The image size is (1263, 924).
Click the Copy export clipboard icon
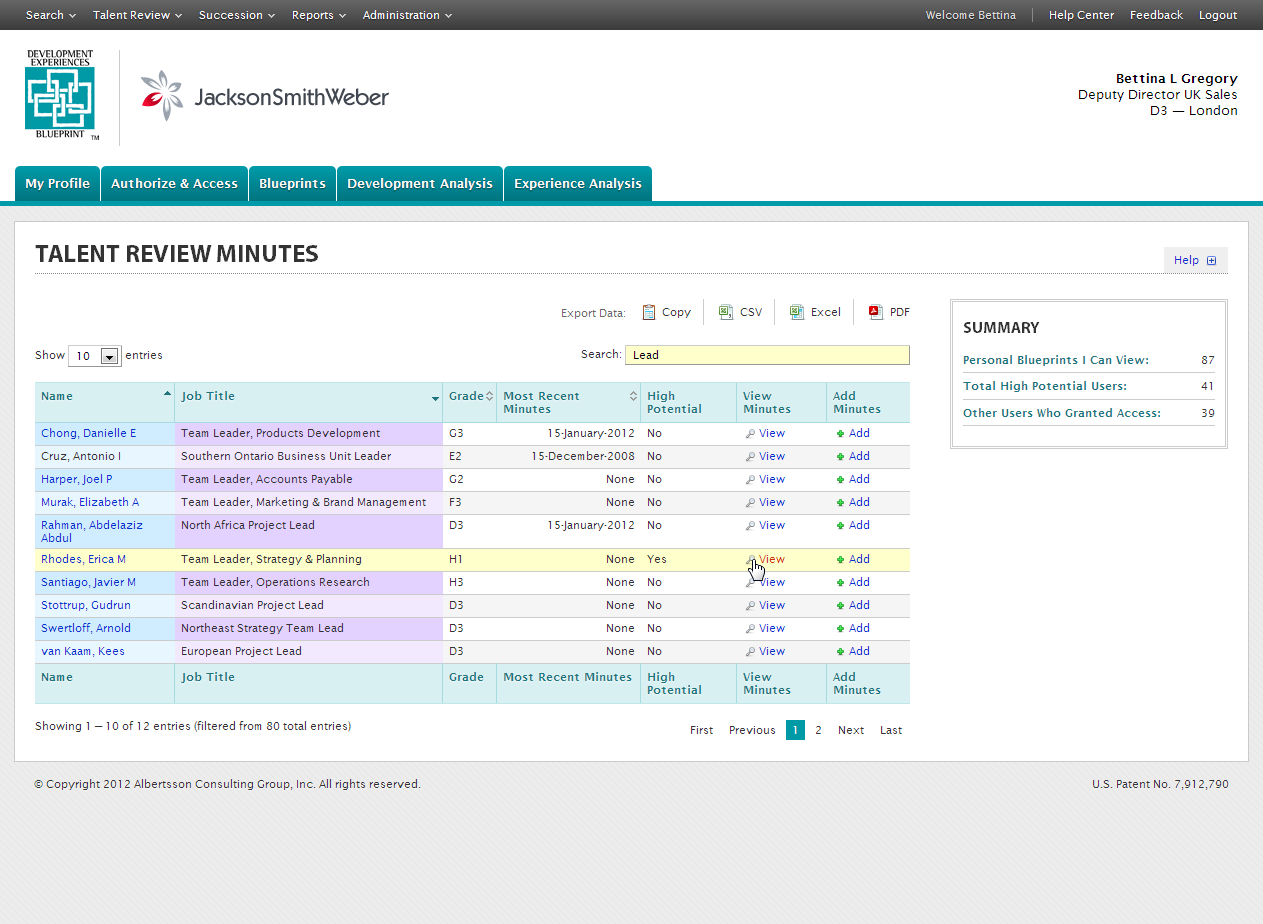tap(649, 312)
